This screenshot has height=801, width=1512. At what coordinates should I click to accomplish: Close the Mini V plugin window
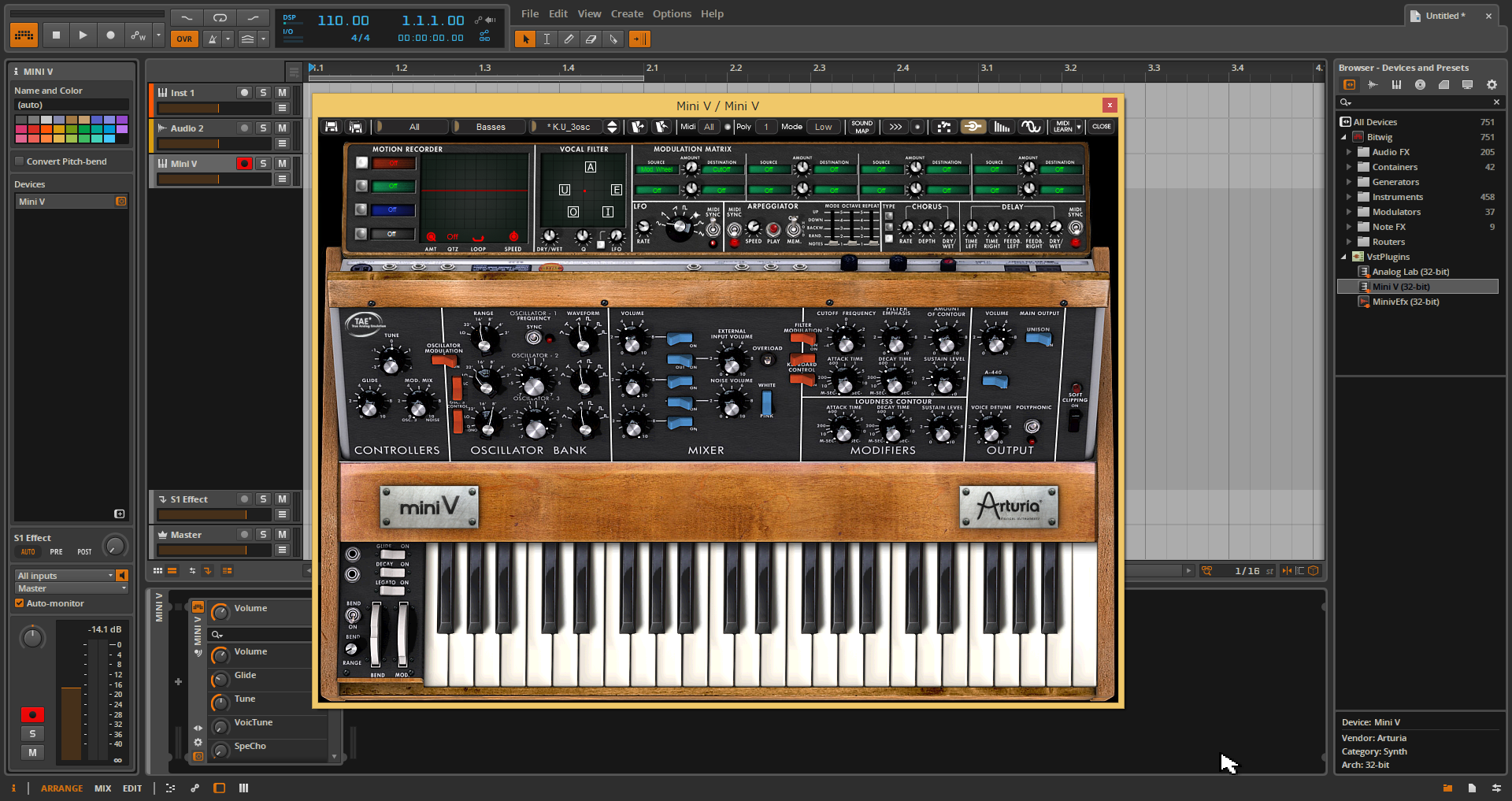click(x=1110, y=105)
